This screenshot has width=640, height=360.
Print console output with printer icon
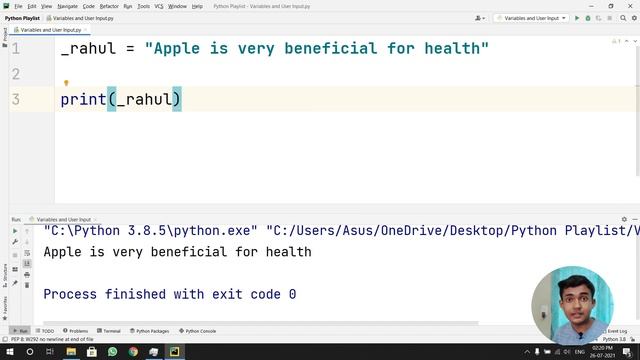pos(27,275)
